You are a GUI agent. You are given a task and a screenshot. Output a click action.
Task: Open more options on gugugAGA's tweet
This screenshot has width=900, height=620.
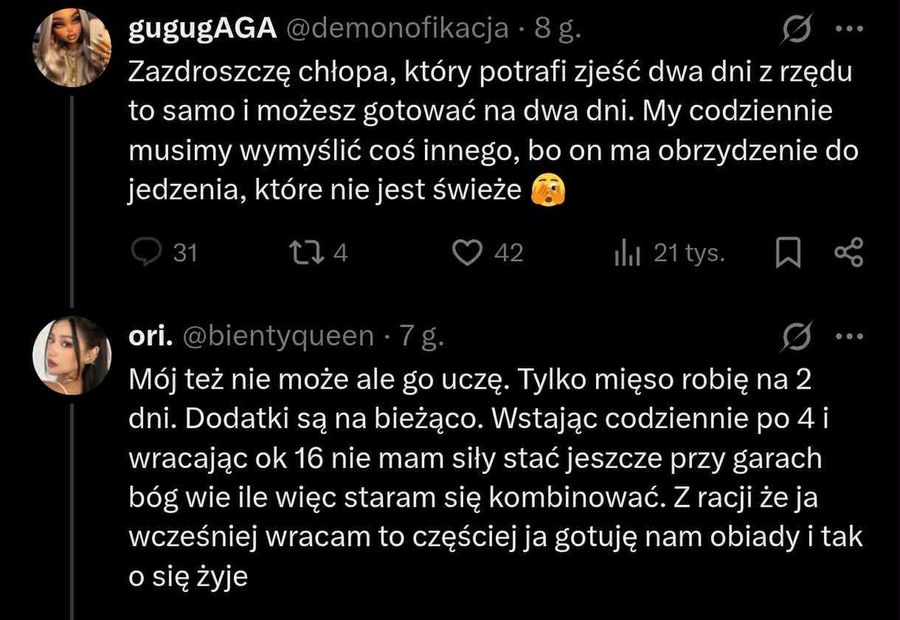point(848,30)
